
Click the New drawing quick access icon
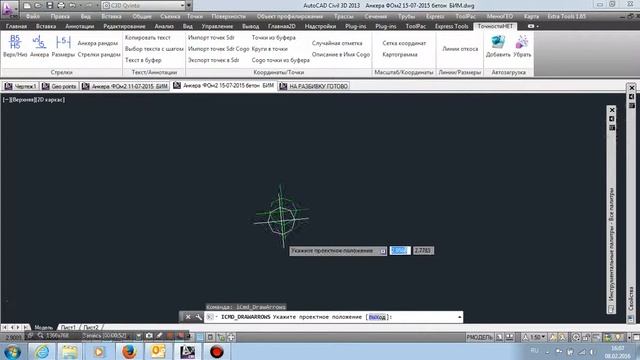tap(27, 6)
